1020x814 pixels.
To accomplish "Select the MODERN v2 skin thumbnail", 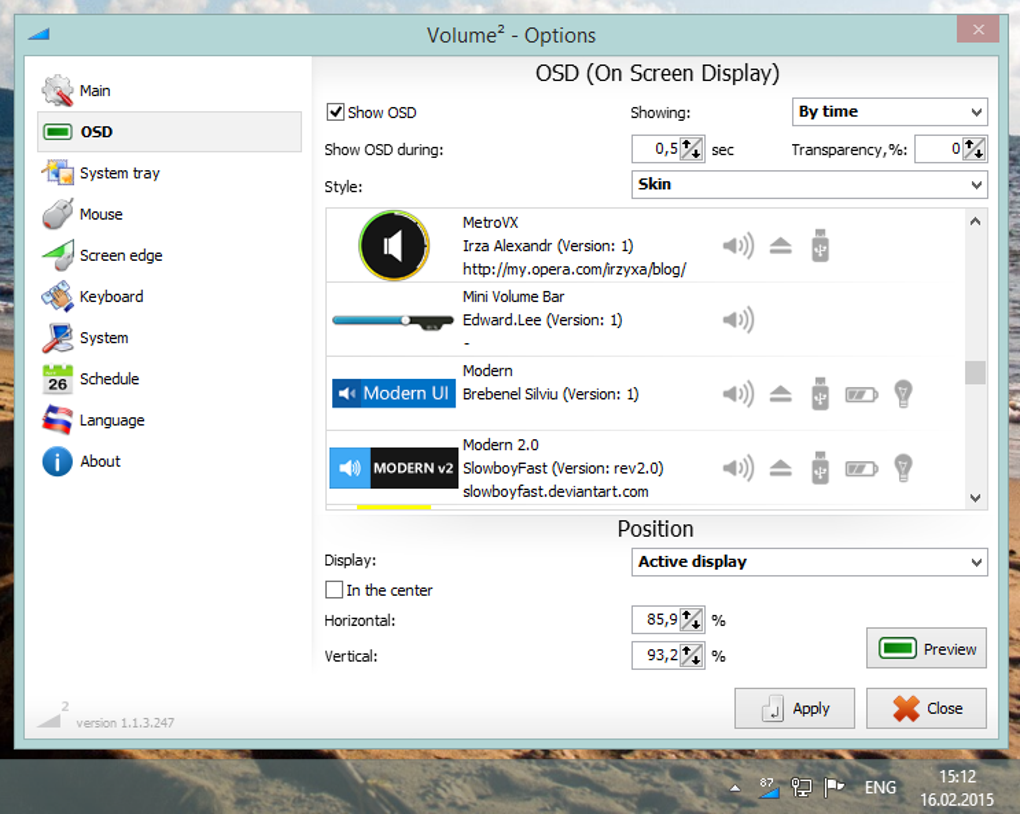I will pyautogui.click(x=394, y=468).
